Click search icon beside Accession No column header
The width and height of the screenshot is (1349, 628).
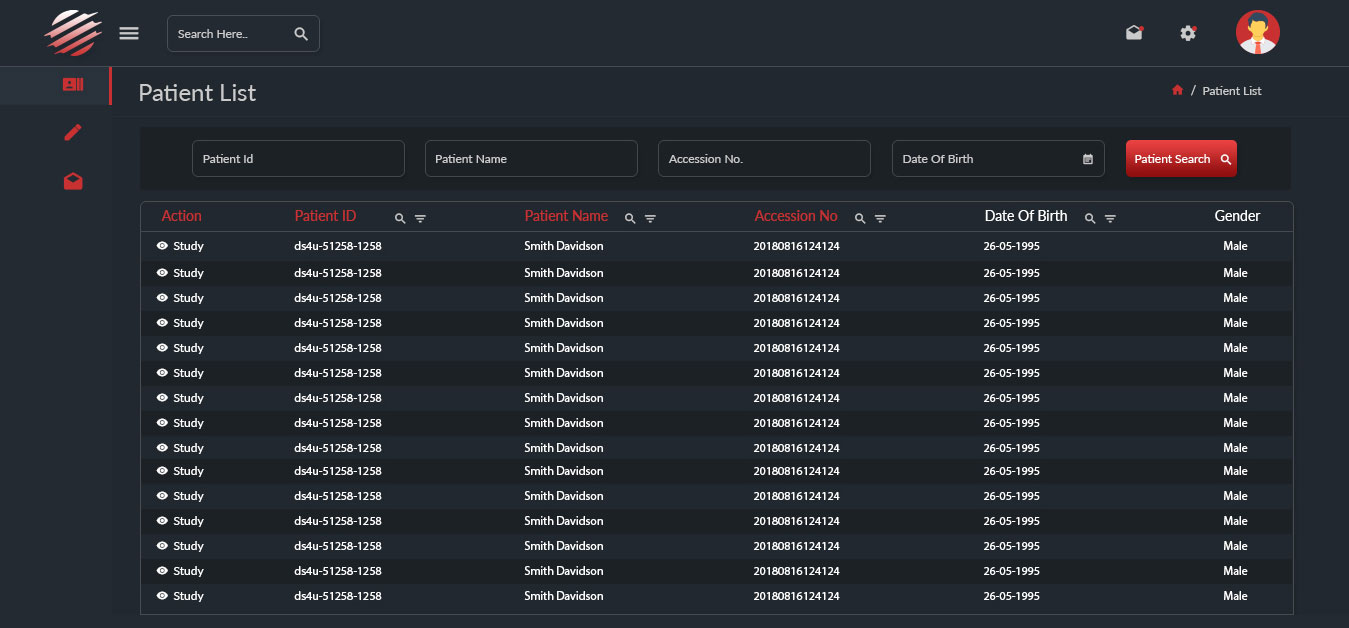pyautogui.click(x=860, y=218)
